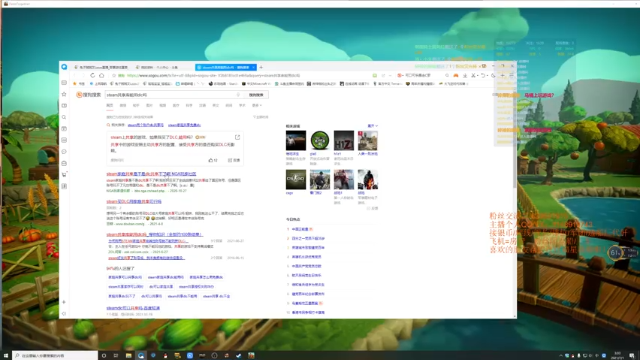This screenshot has height=360, width=640.
Task: Click the share icon on the featured answer card
Action: tap(237, 137)
